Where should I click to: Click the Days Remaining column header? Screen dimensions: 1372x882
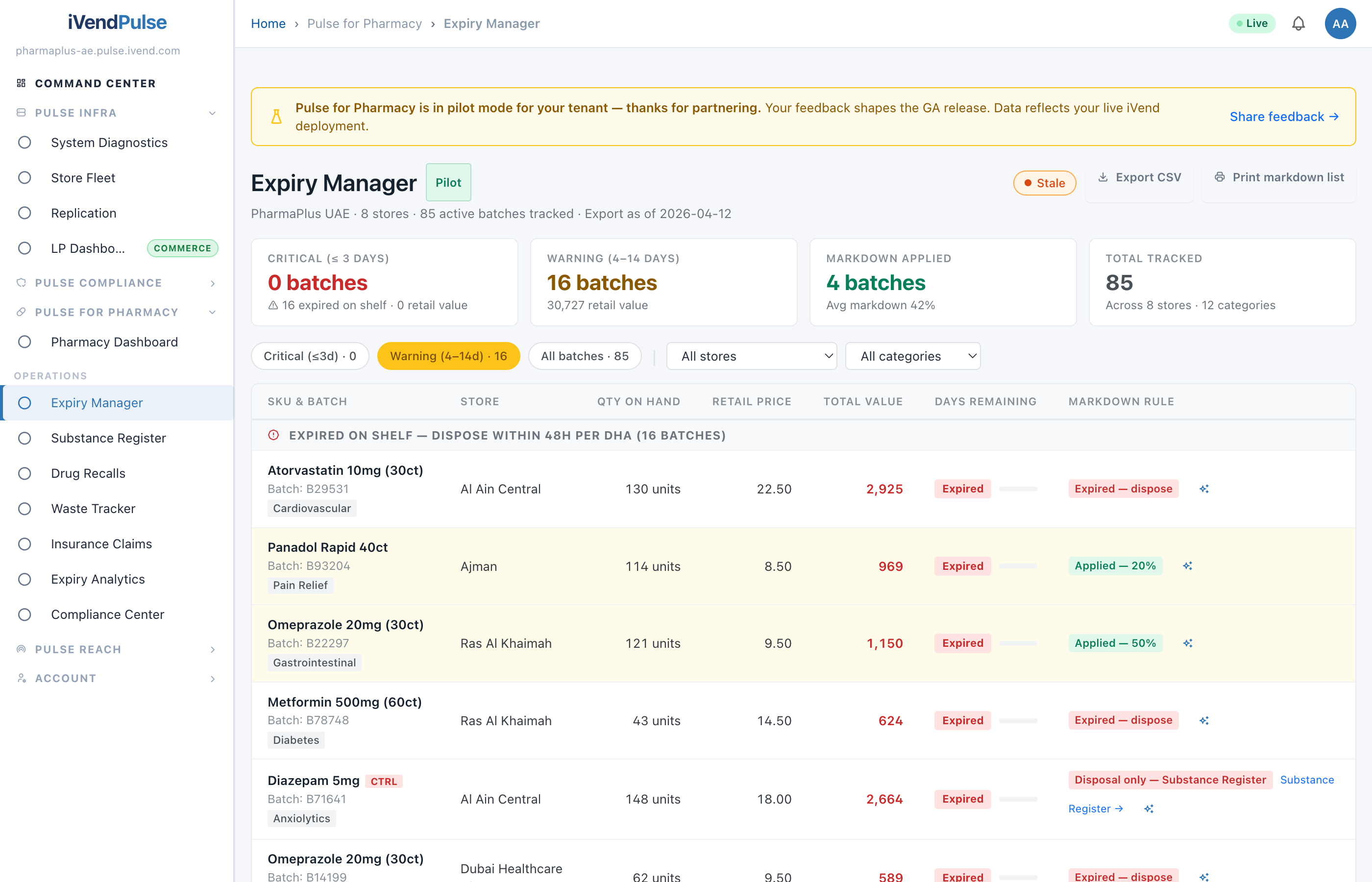pos(985,401)
